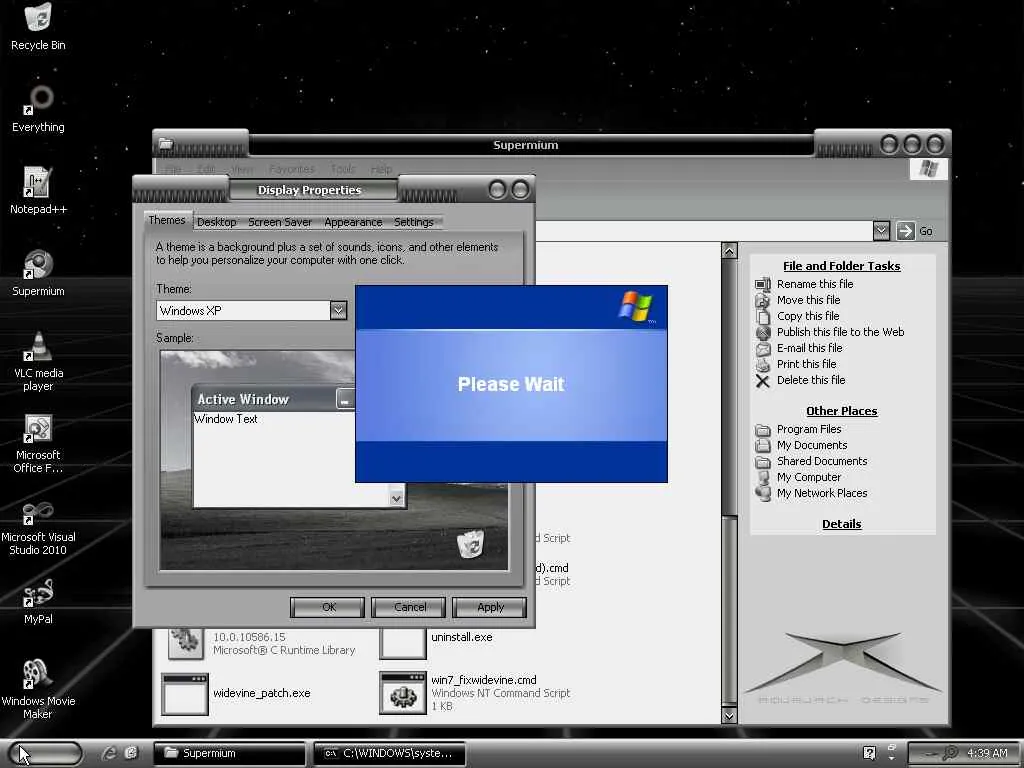
Task: Select win7_fixwidevine.cmd gear icon
Action: [x=403, y=694]
